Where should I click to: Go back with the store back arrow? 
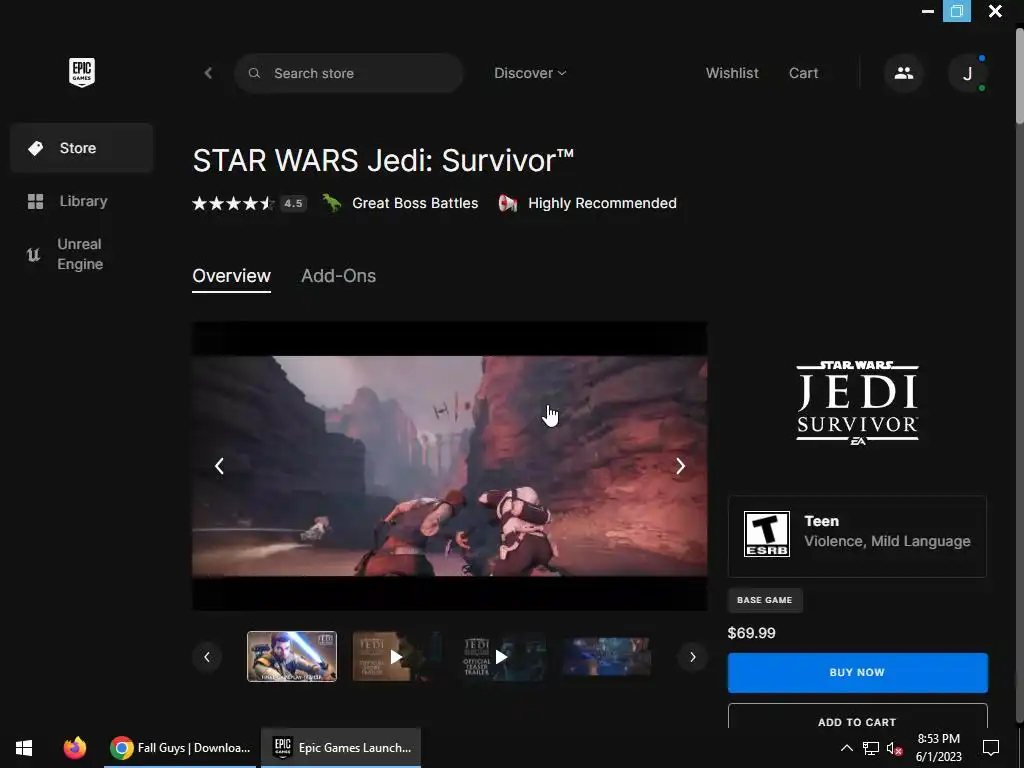pos(208,73)
